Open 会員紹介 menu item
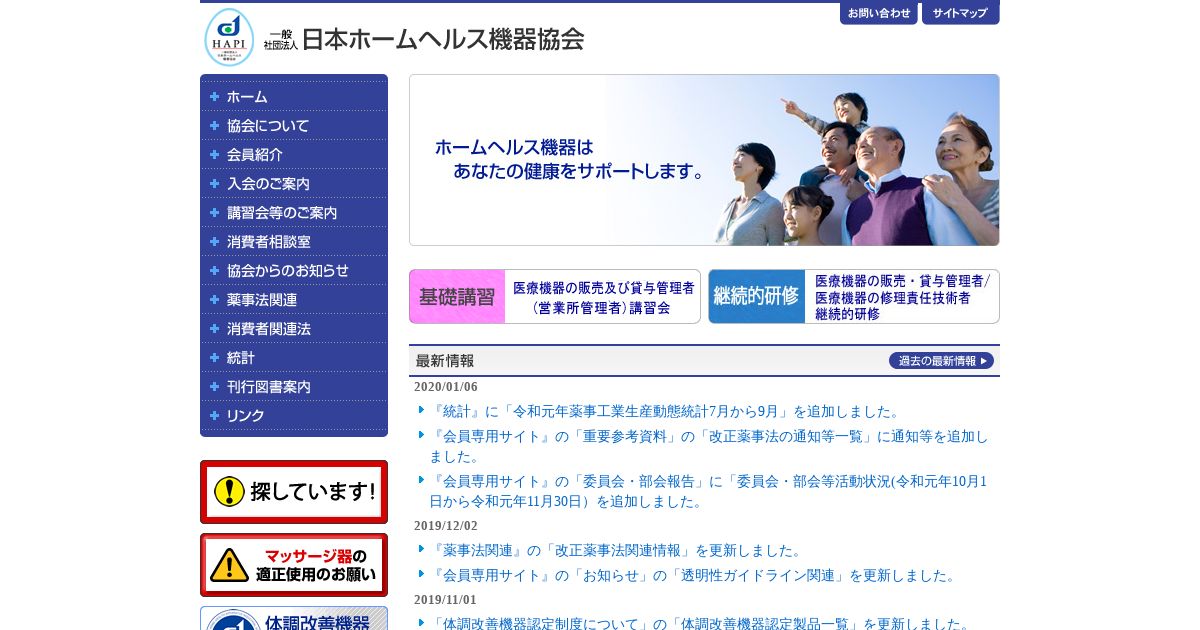Screen dimensions: 1200x630 (x=294, y=155)
